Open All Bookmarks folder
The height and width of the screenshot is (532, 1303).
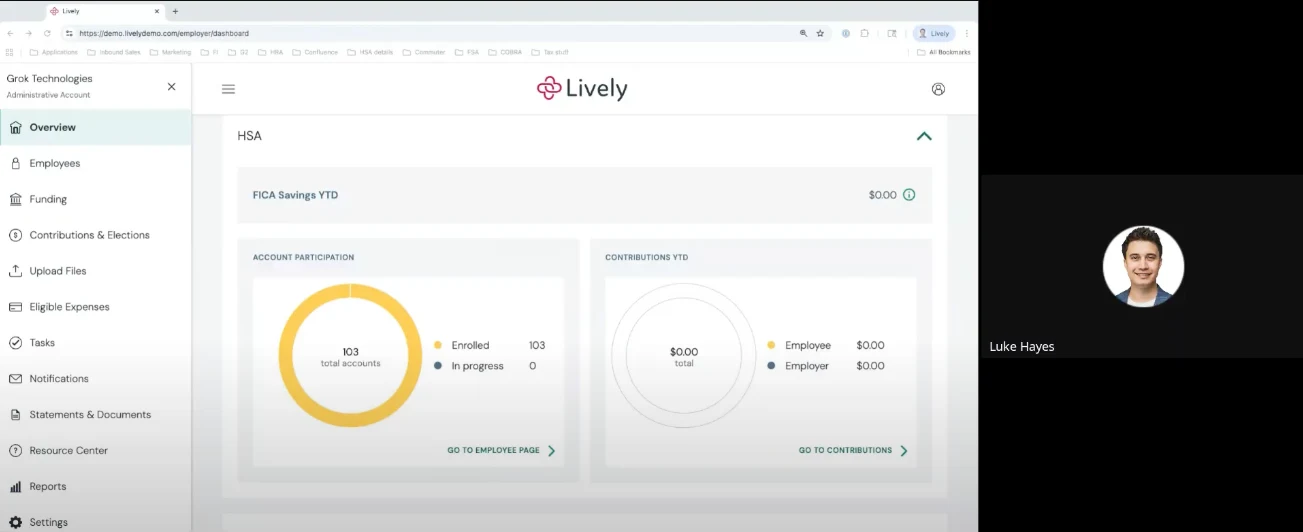point(943,52)
